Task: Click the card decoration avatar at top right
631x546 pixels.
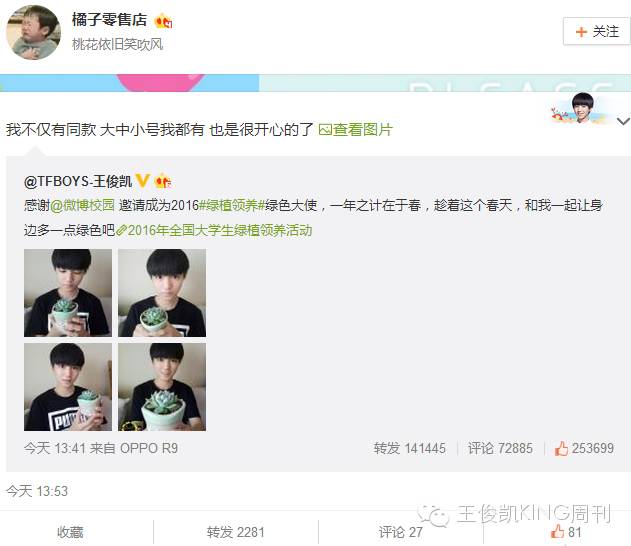Action: click(581, 108)
